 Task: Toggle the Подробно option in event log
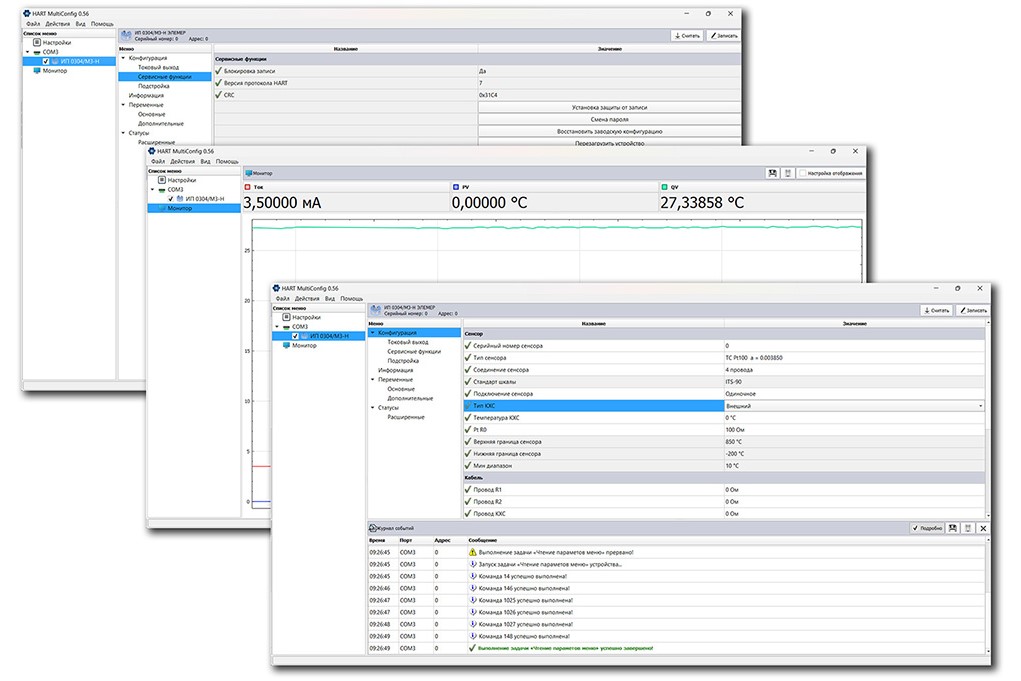(x=927, y=527)
